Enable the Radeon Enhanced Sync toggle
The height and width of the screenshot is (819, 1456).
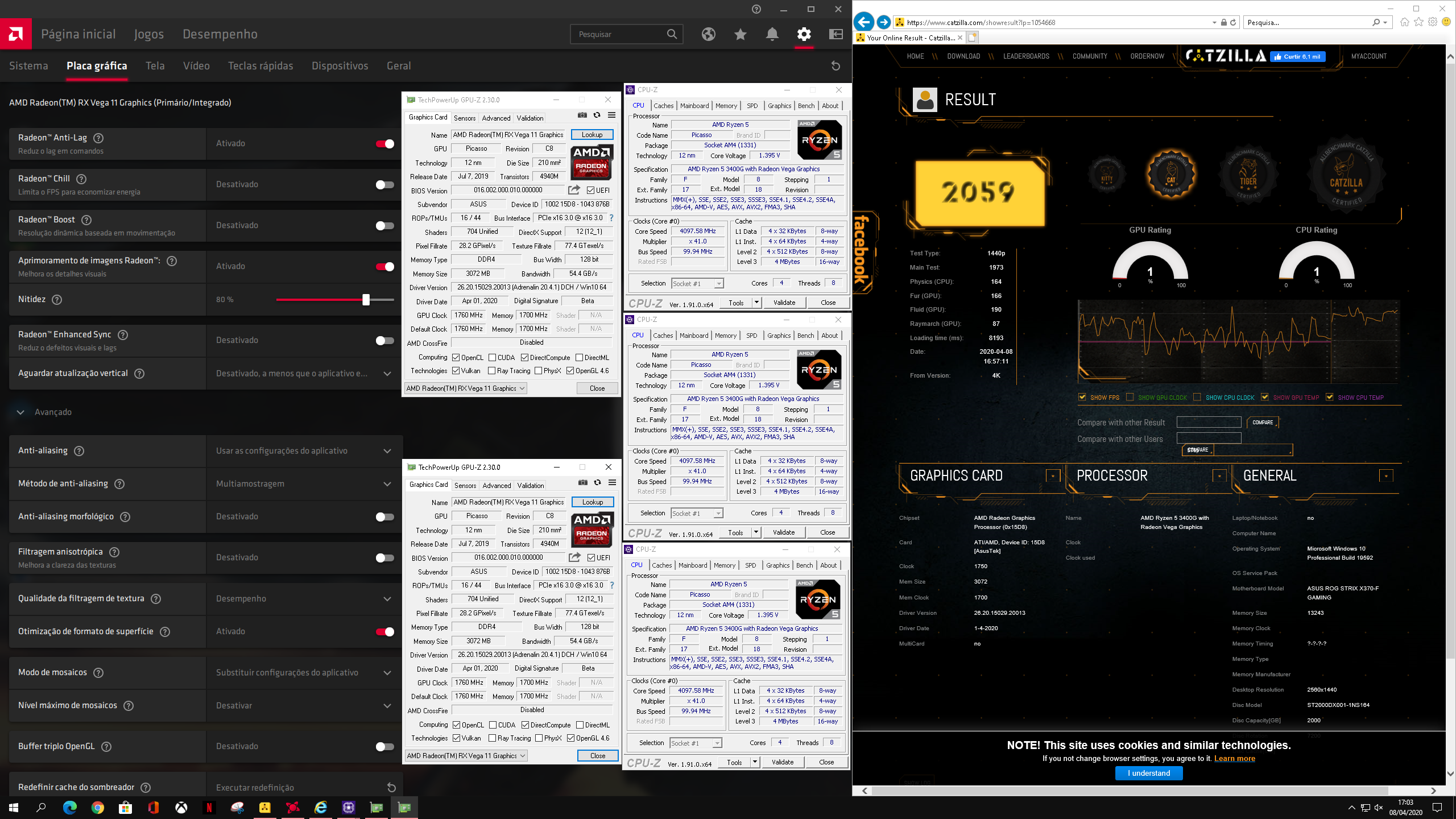385,341
